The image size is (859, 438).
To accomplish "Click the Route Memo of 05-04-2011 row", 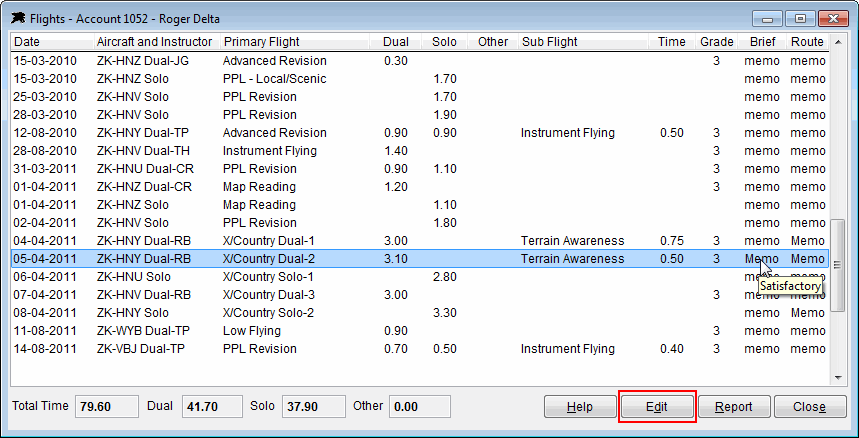I will click(x=808, y=259).
